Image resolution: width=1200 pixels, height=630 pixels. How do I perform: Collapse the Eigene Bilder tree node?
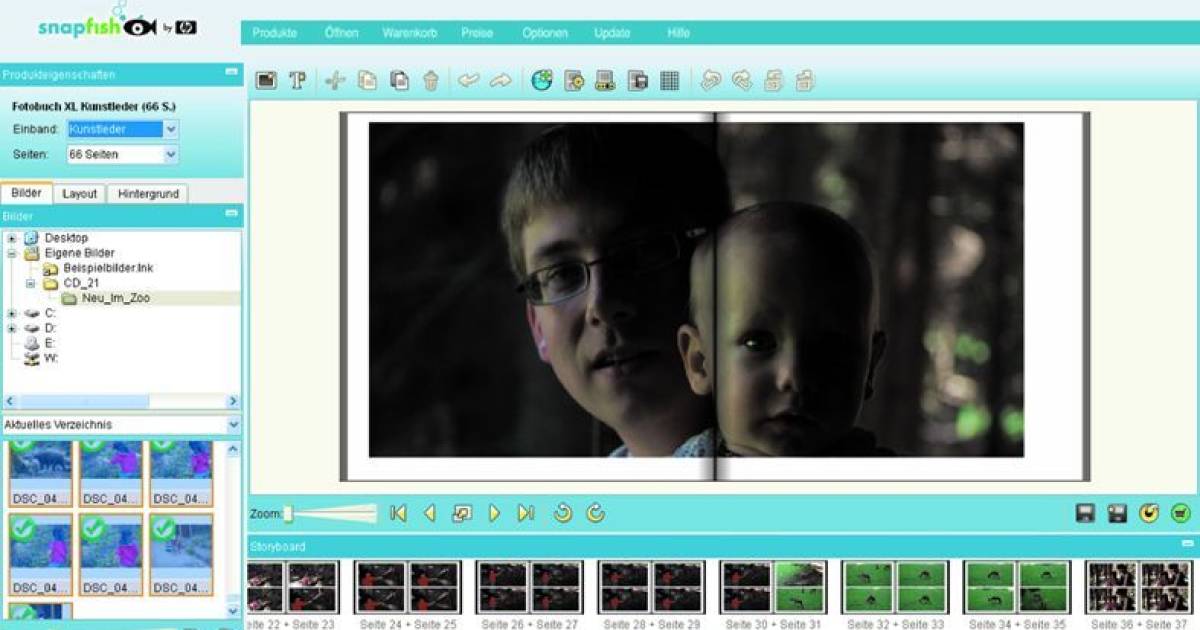coord(13,253)
